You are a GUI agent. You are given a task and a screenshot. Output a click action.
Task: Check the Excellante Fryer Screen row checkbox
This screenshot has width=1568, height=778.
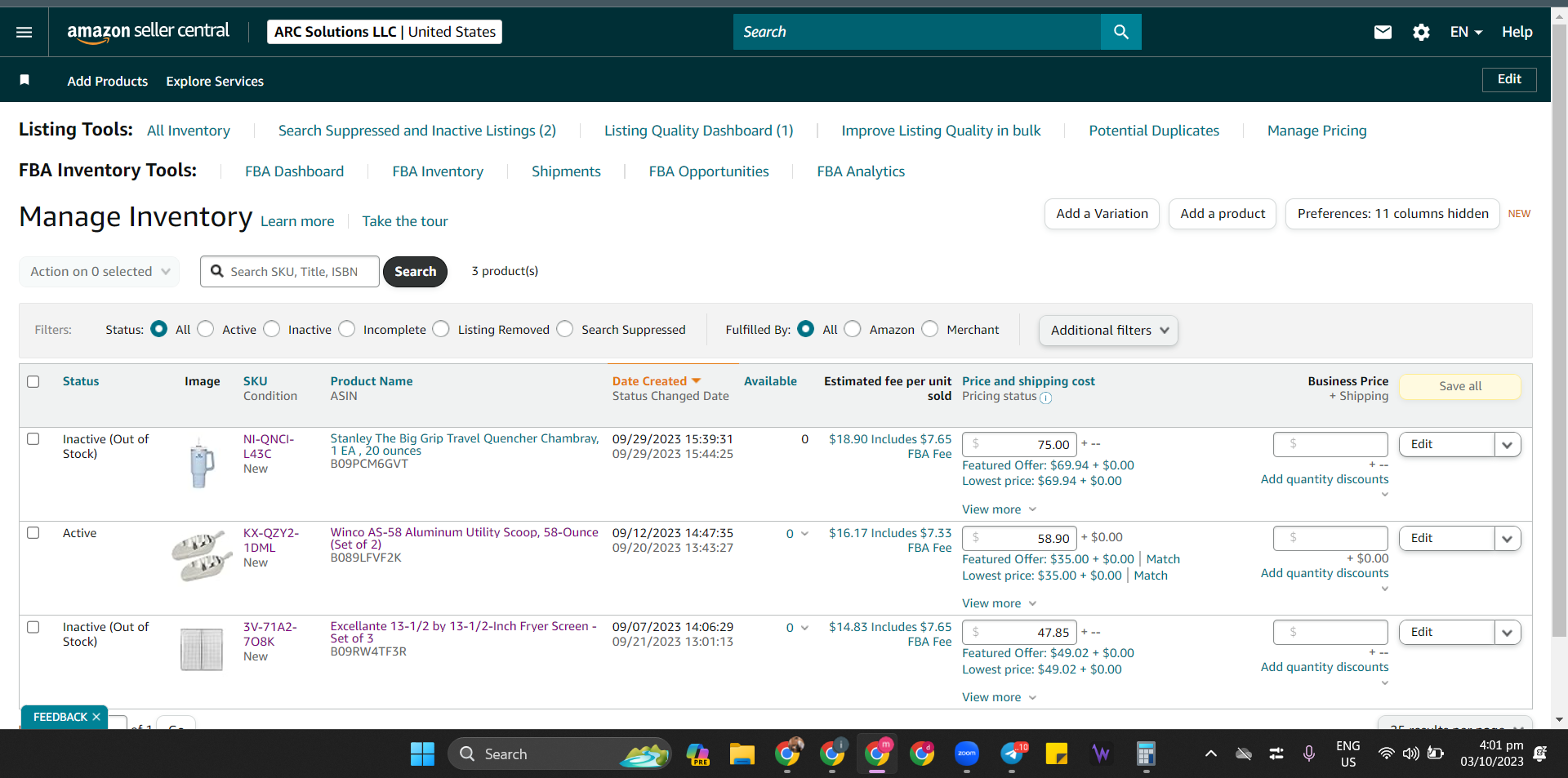33,627
